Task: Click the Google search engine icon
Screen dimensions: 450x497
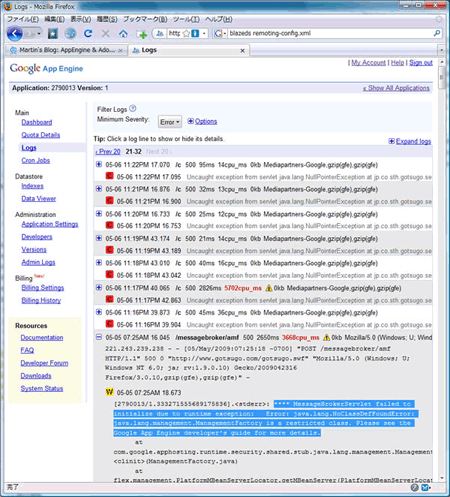Action: point(218,33)
